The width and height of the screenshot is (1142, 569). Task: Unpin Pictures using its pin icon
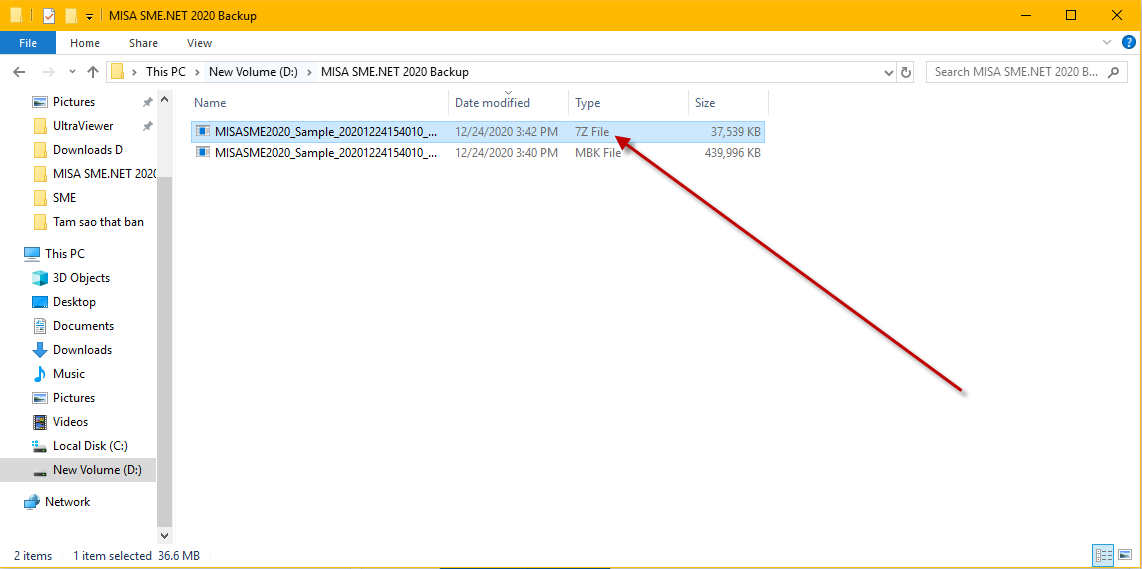(148, 102)
